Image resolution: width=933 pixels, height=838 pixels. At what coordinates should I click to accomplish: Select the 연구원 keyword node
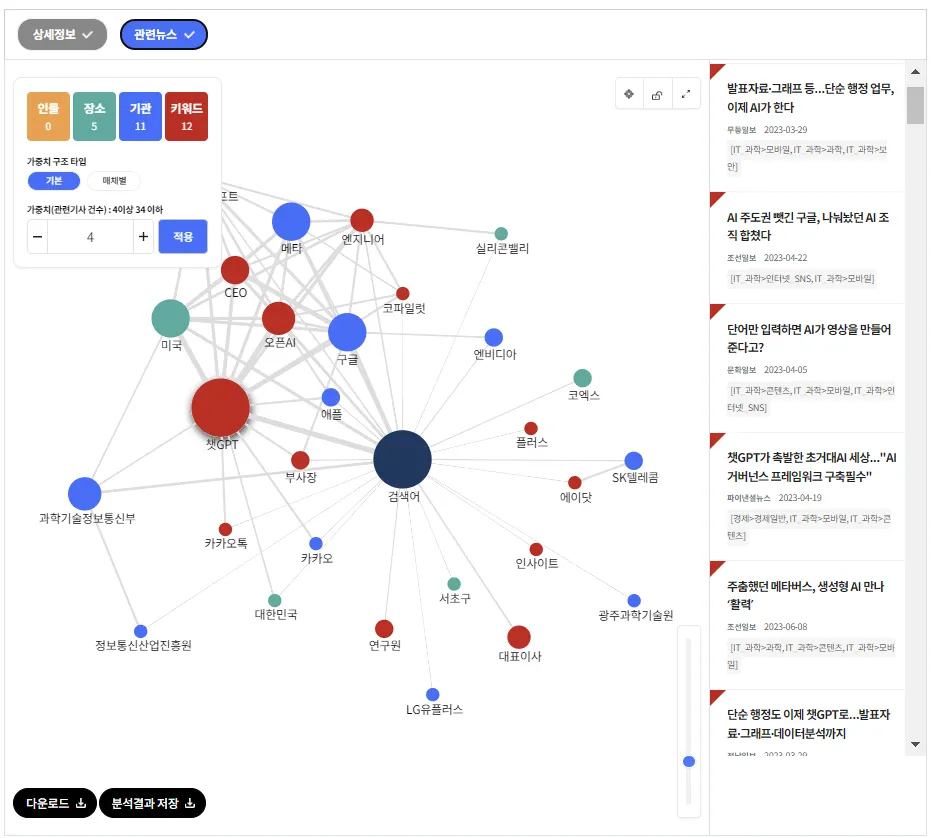point(384,628)
